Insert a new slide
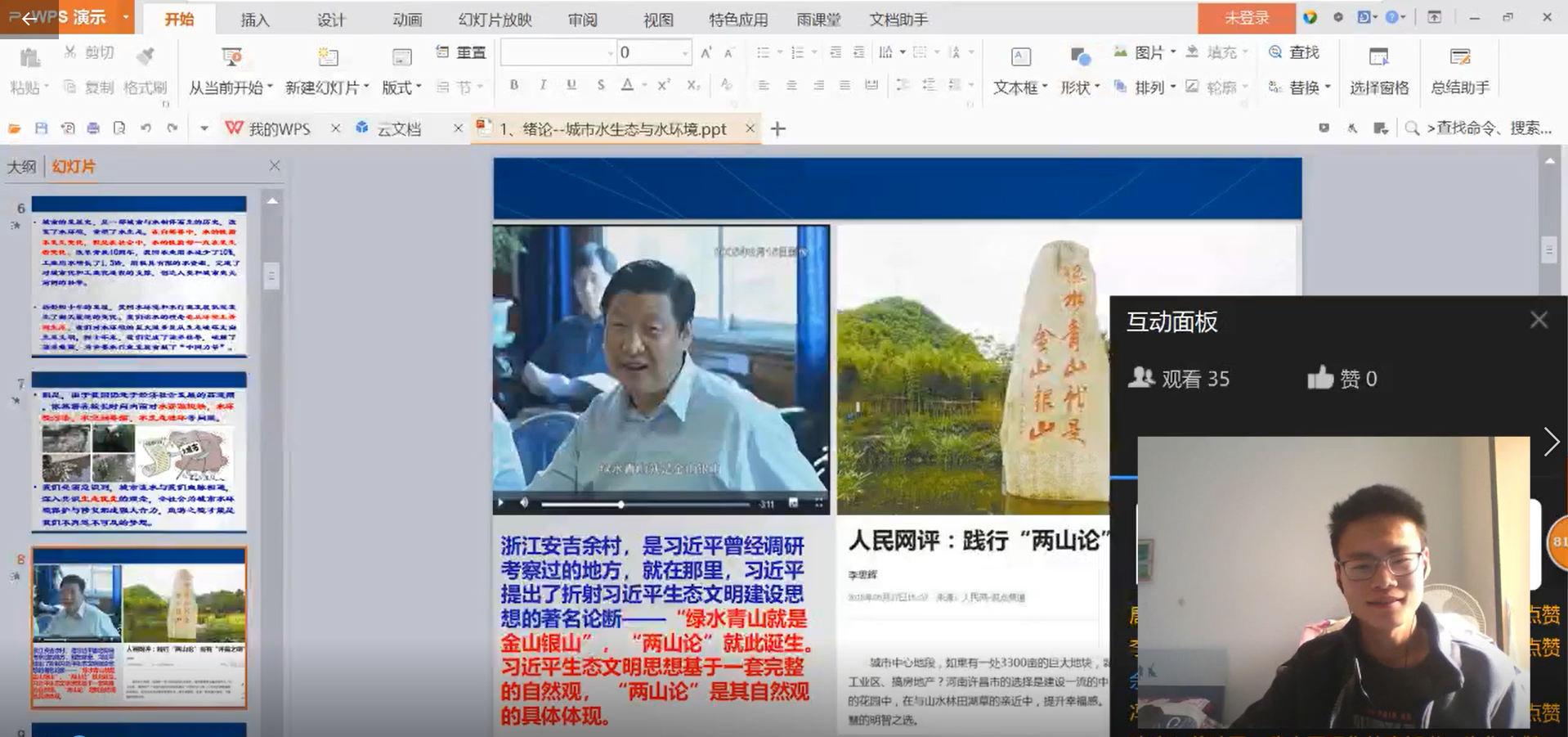Image resolution: width=1568 pixels, height=737 pixels. (x=325, y=70)
